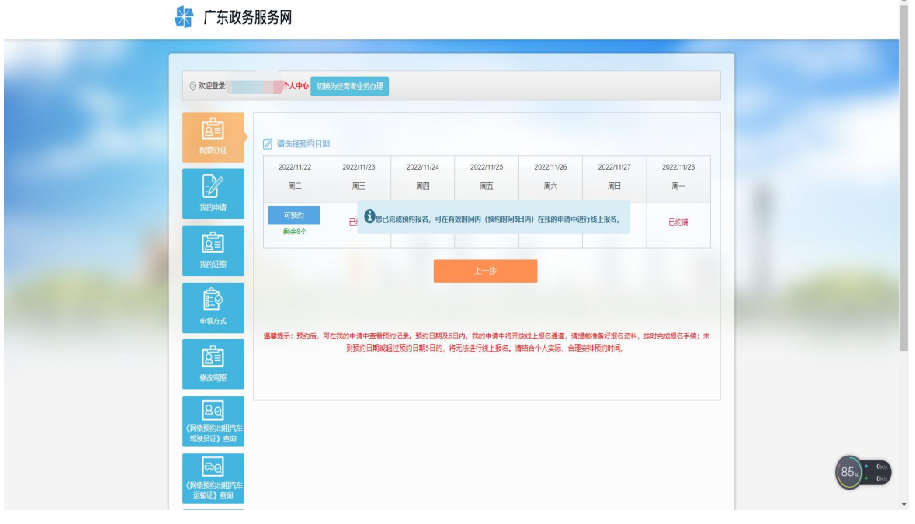The width and height of the screenshot is (915, 524).
Task: Select the blue 可预约 slot for 2022/11/22
Action: click(x=294, y=215)
